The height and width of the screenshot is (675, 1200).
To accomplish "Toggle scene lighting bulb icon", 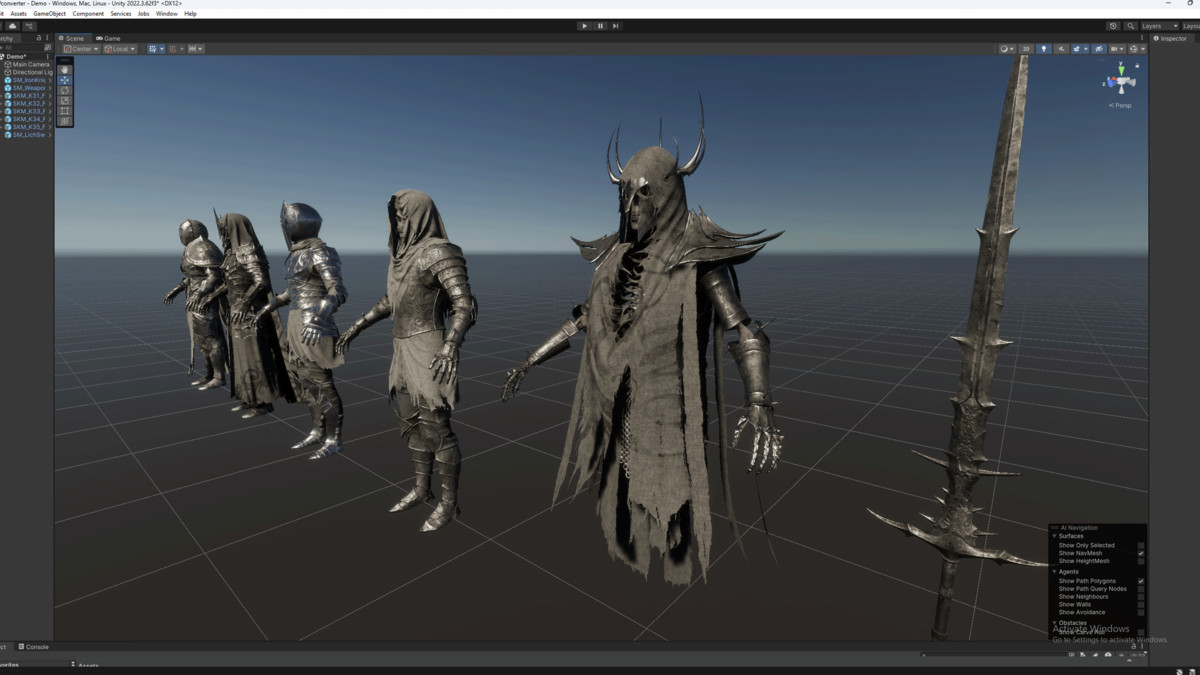I will point(1044,49).
